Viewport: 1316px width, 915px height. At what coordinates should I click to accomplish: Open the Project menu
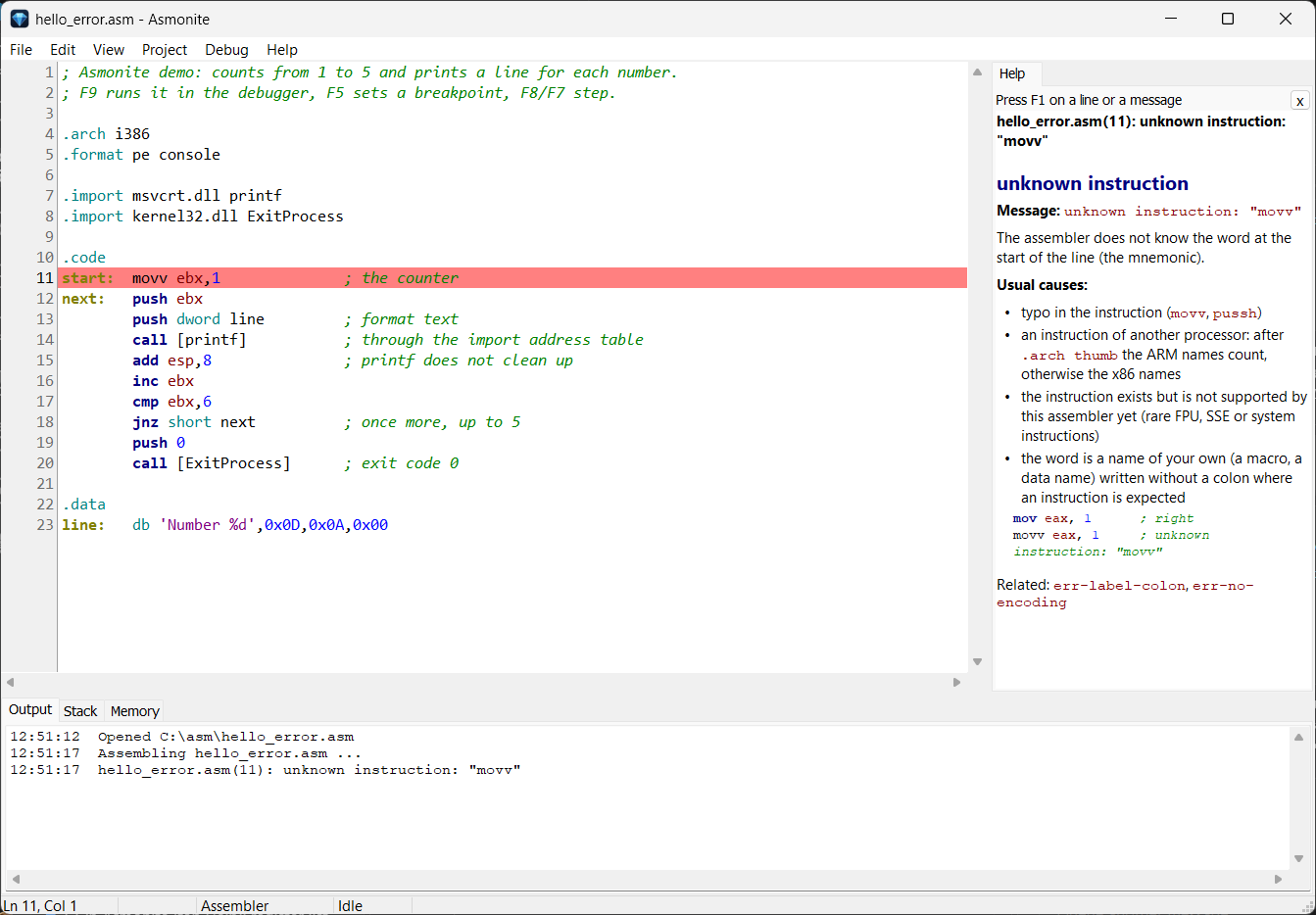pos(165,50)
